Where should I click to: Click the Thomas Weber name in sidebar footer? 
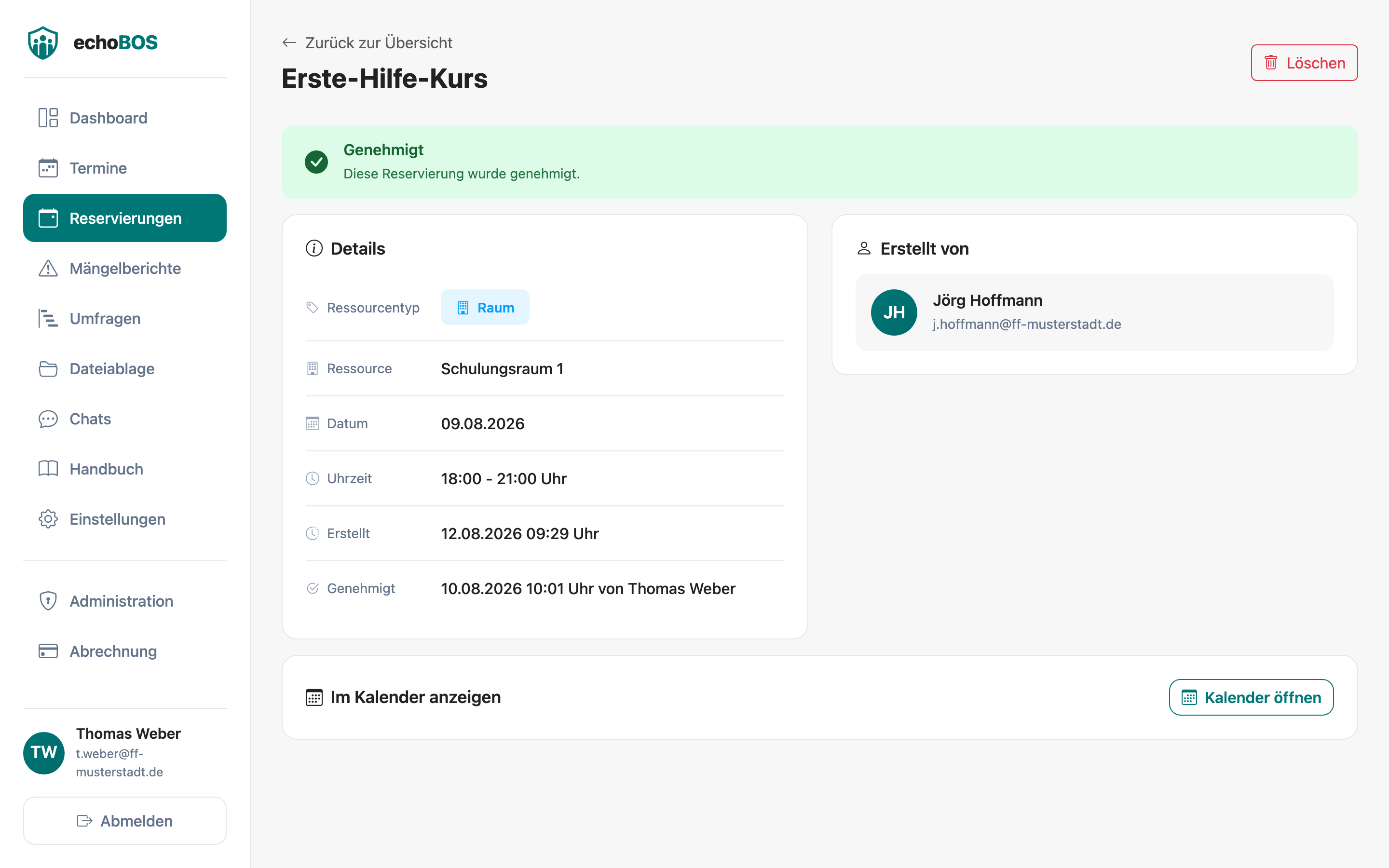click(128, 733)
